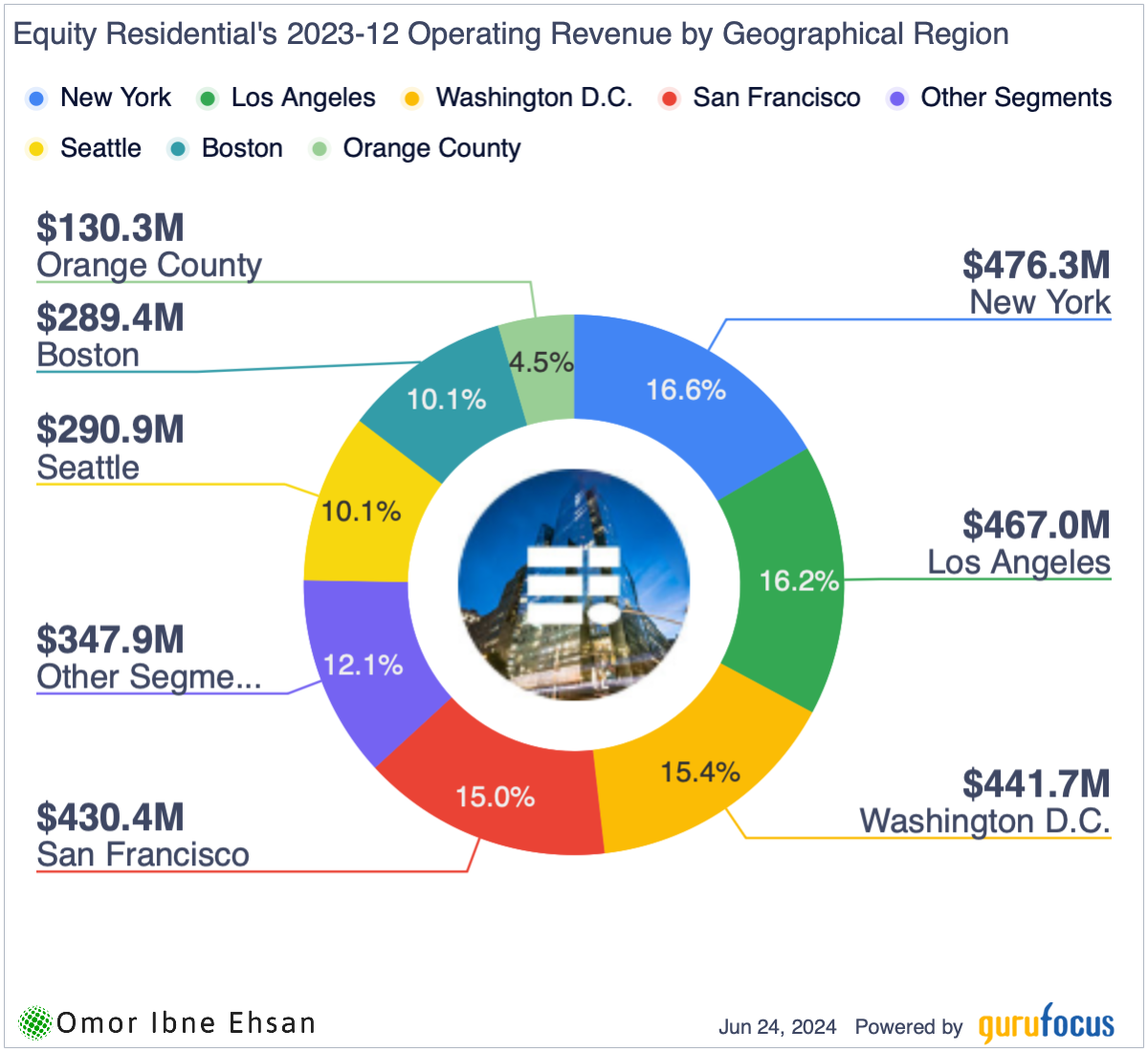This screenshot has width=1148, height=1052.
Task: Click the Seattle legend dot
Action: click(x=37, y=149)
